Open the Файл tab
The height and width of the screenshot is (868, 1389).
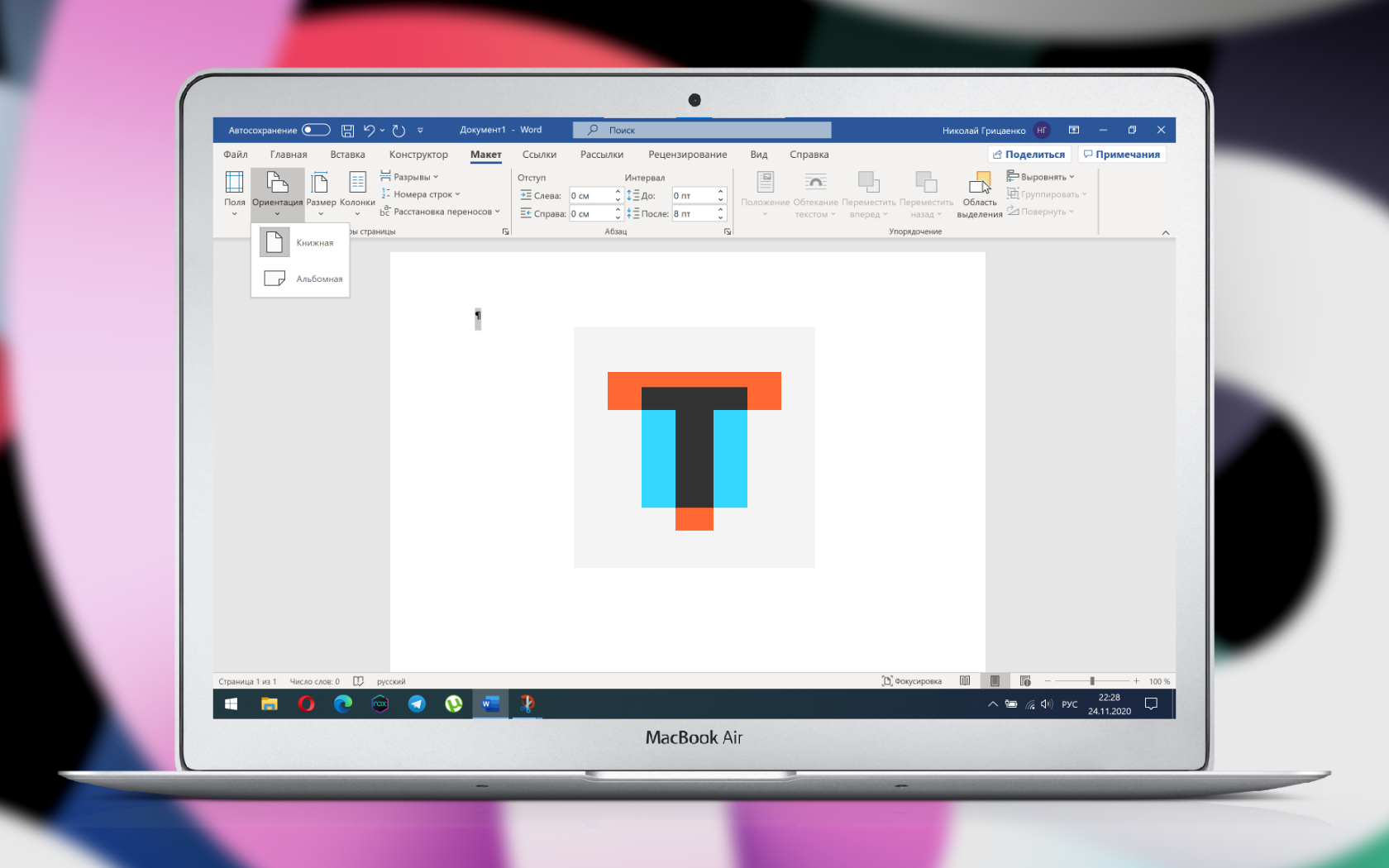coord(236,155)
